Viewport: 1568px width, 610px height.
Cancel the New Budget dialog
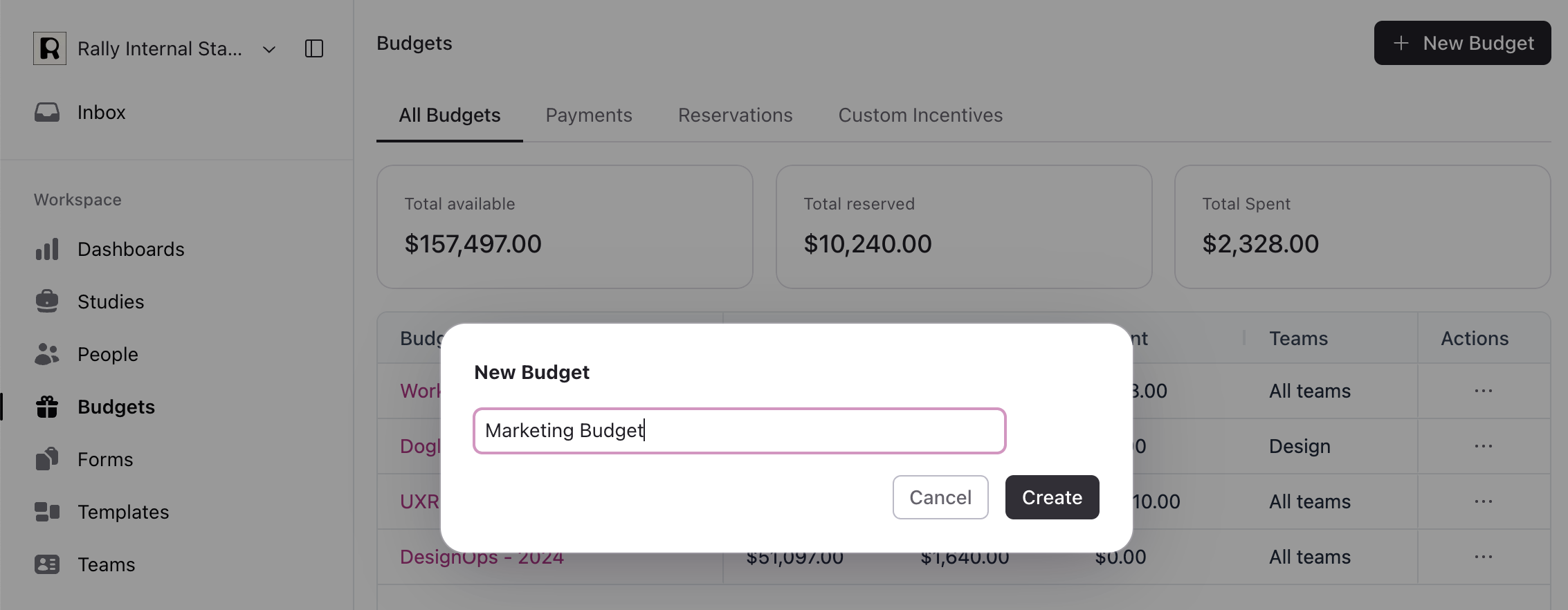[x=940, y=497]
